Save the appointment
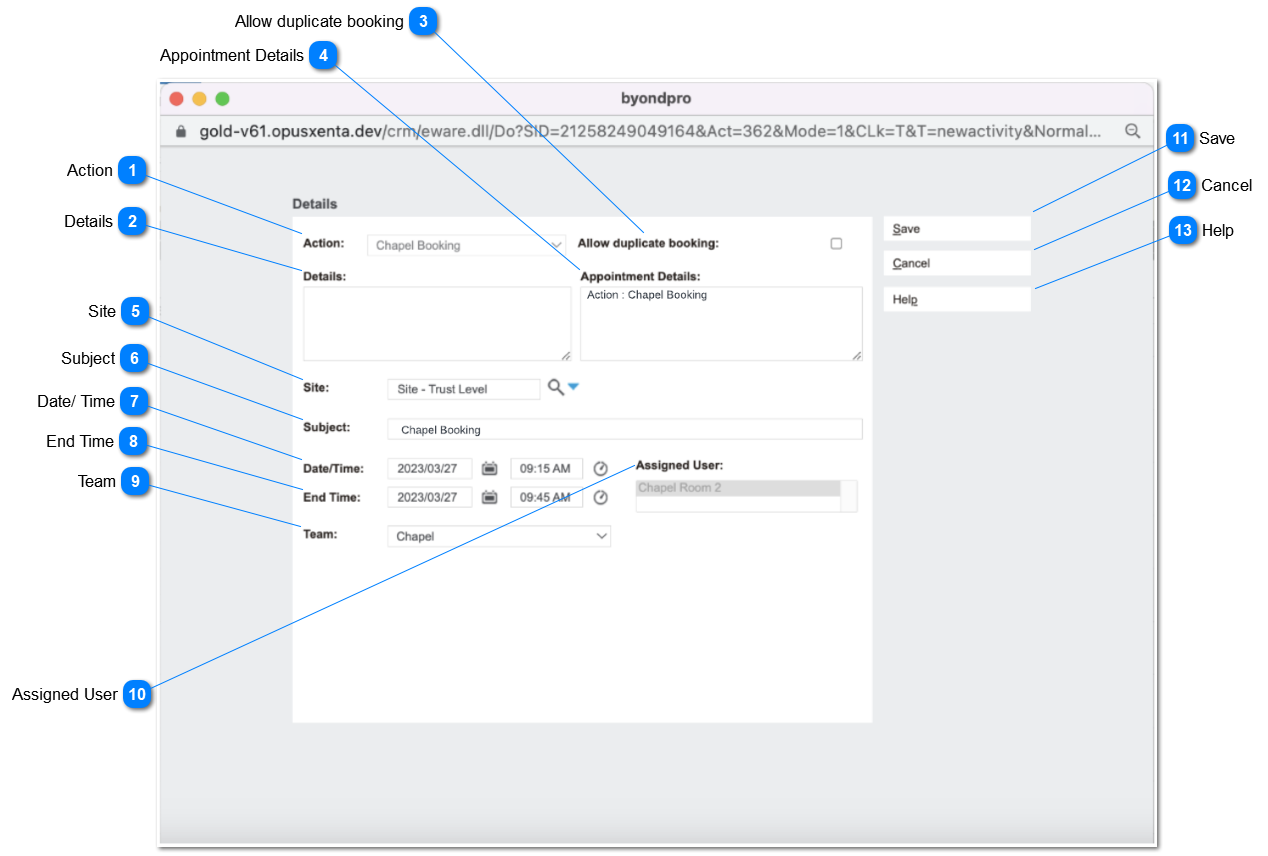 point(957,229)
